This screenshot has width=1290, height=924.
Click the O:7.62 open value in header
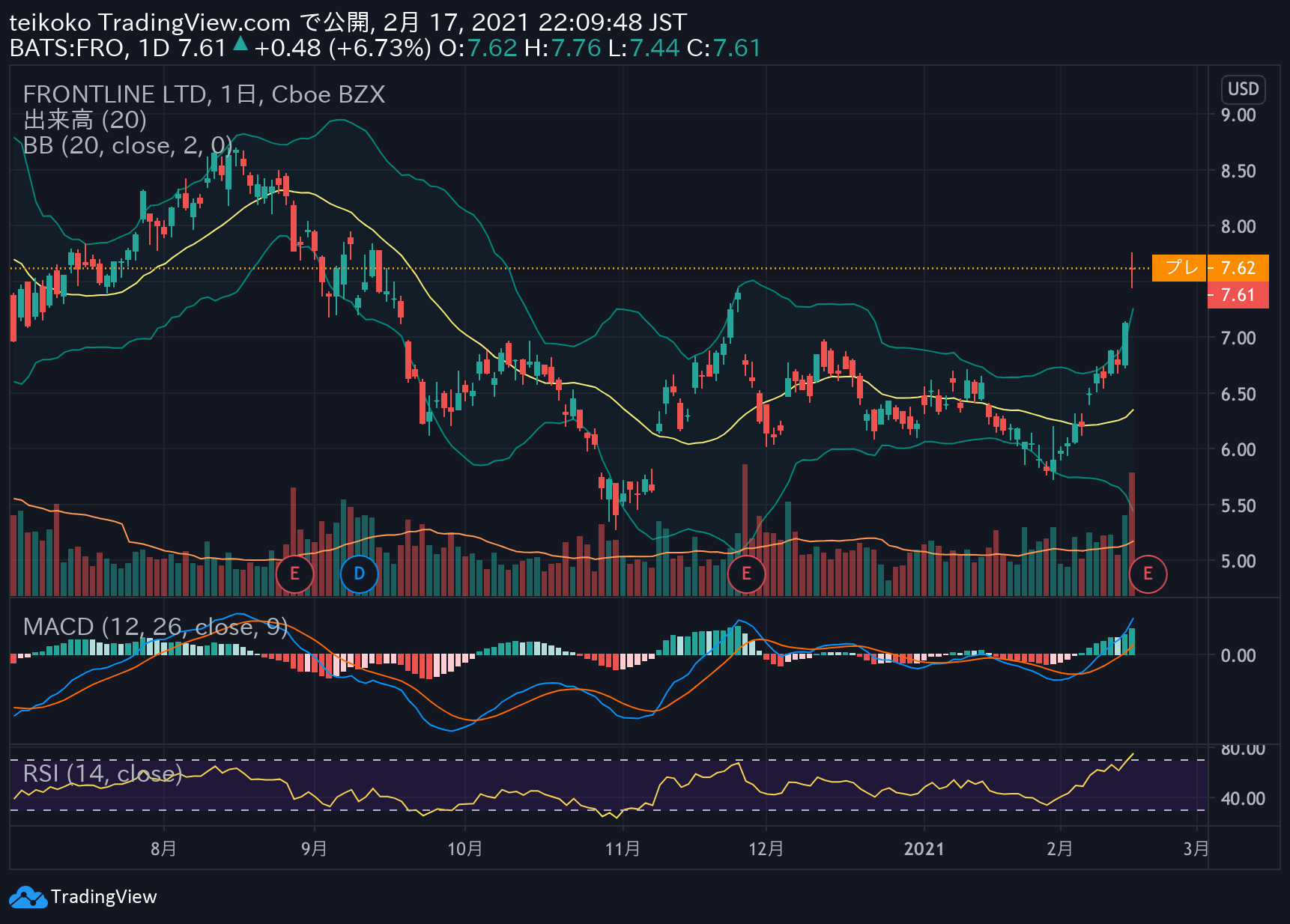tap(478, 48)
